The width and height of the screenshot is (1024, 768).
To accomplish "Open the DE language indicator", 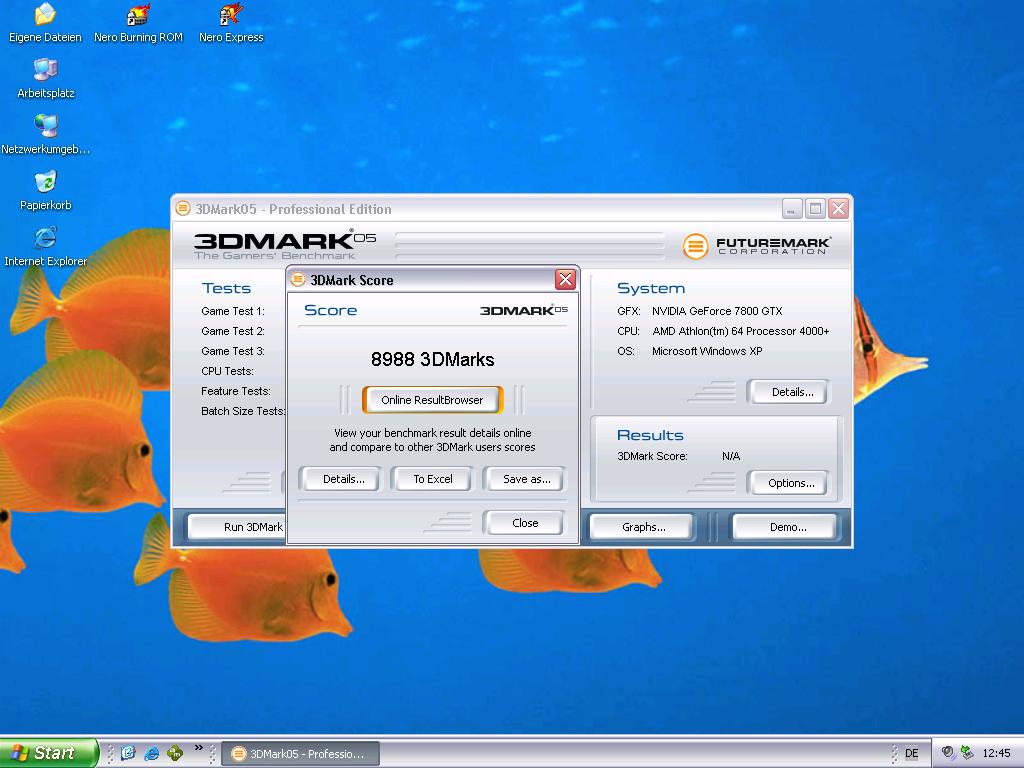I will (x=912, y=754).
